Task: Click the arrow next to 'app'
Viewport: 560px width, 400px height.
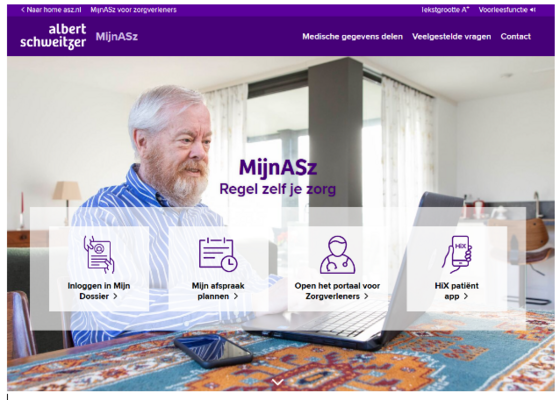Action: (466, 296)
